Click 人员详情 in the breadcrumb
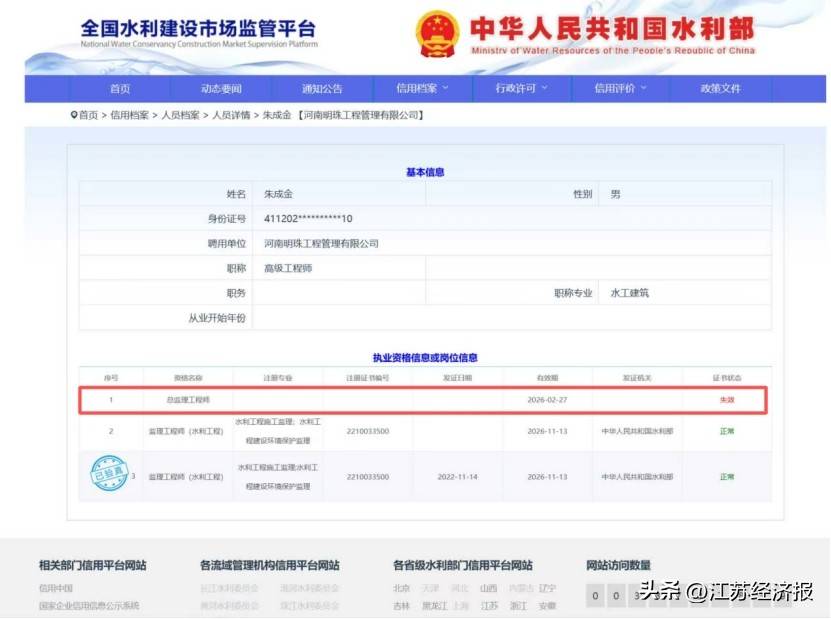The image size is (831, 619). (231, 115)
